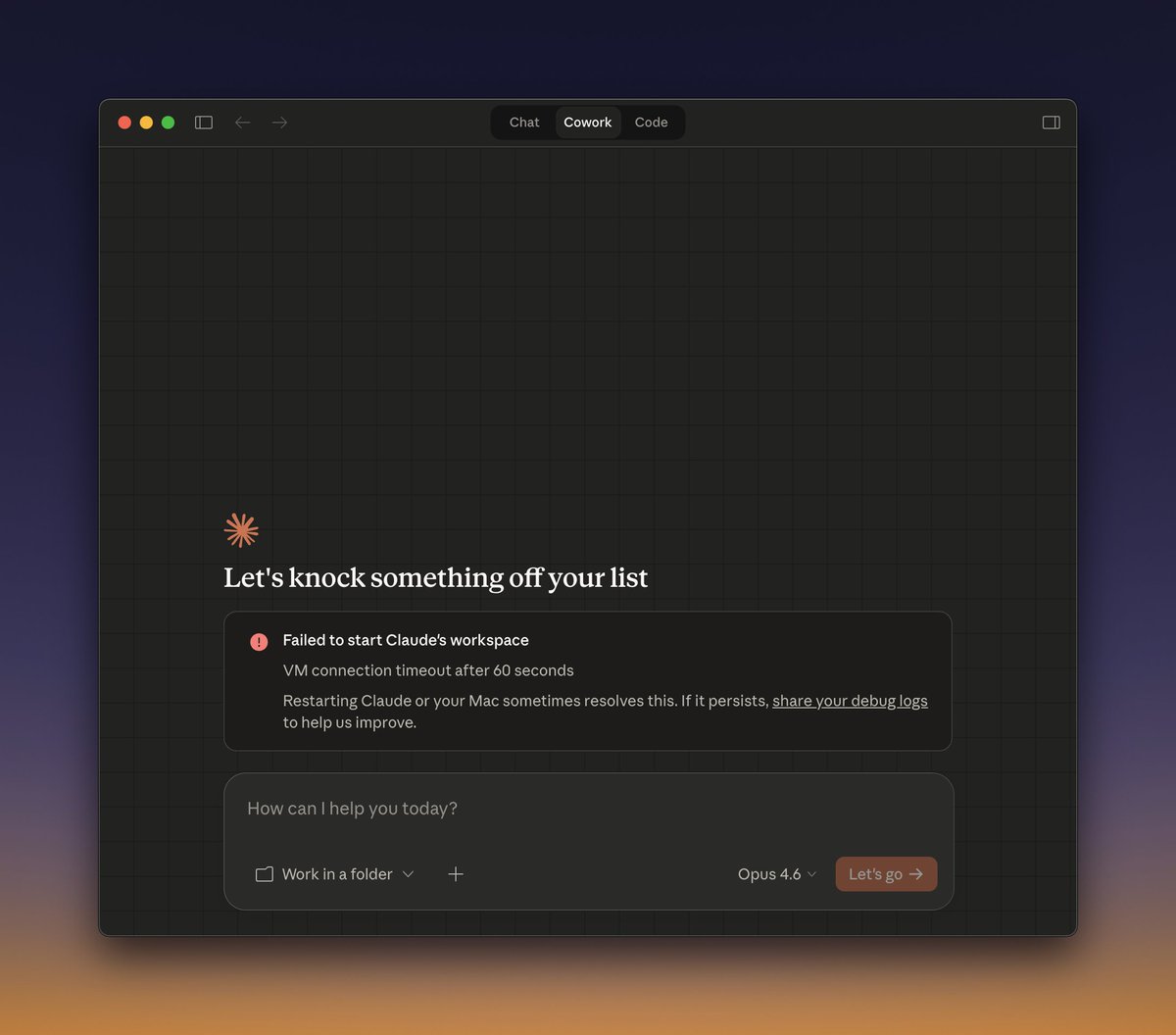Focus the How can I help you today field
This screenshot has width=1176, height=1035.
tap(588, 809)
